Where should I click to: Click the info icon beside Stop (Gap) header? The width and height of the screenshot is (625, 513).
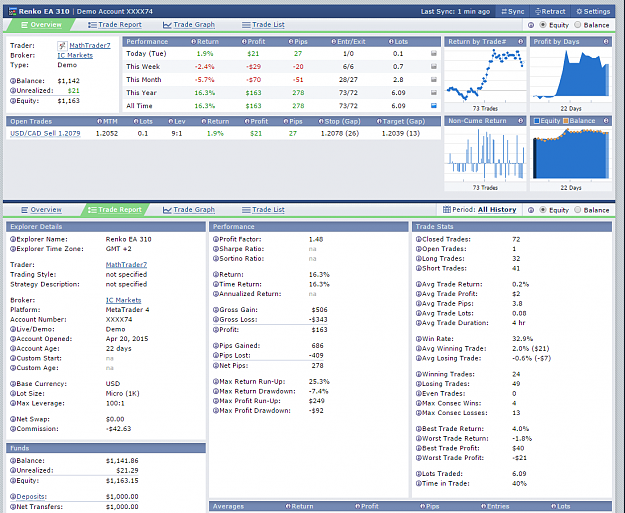coord(321,121)
